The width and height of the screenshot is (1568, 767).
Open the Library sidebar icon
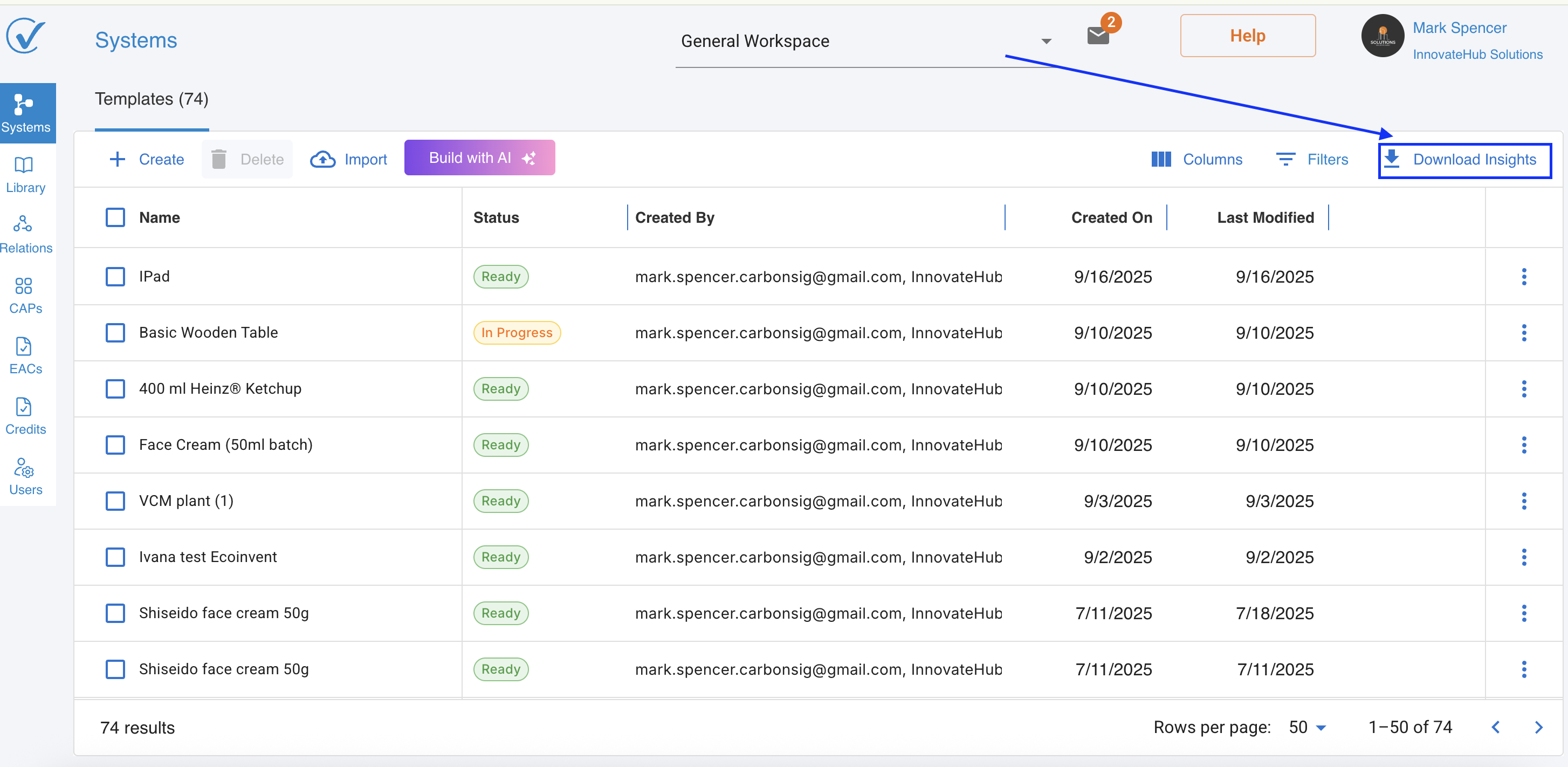click(24, 174)
